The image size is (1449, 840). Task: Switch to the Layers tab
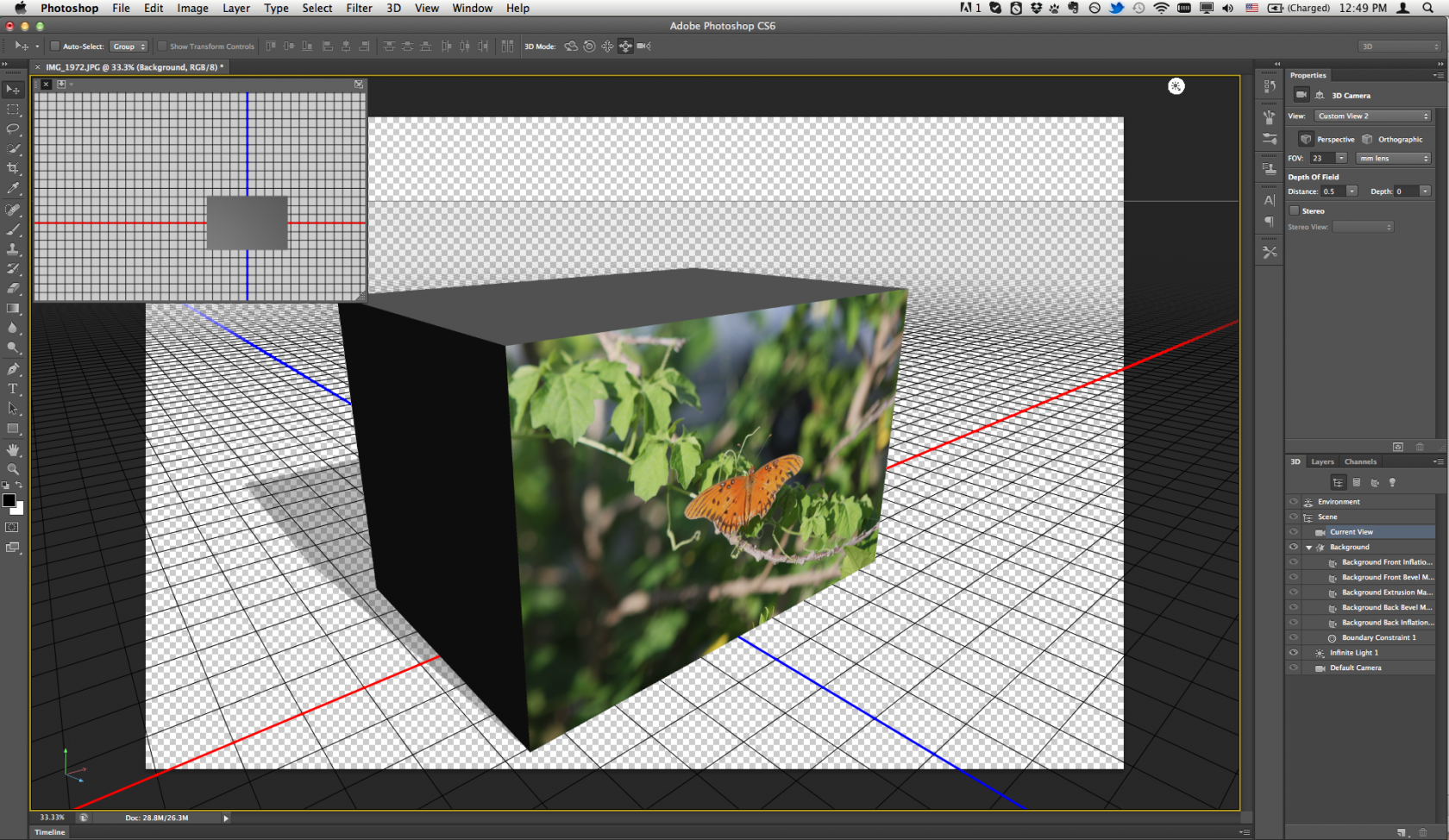click(1322, 462)
